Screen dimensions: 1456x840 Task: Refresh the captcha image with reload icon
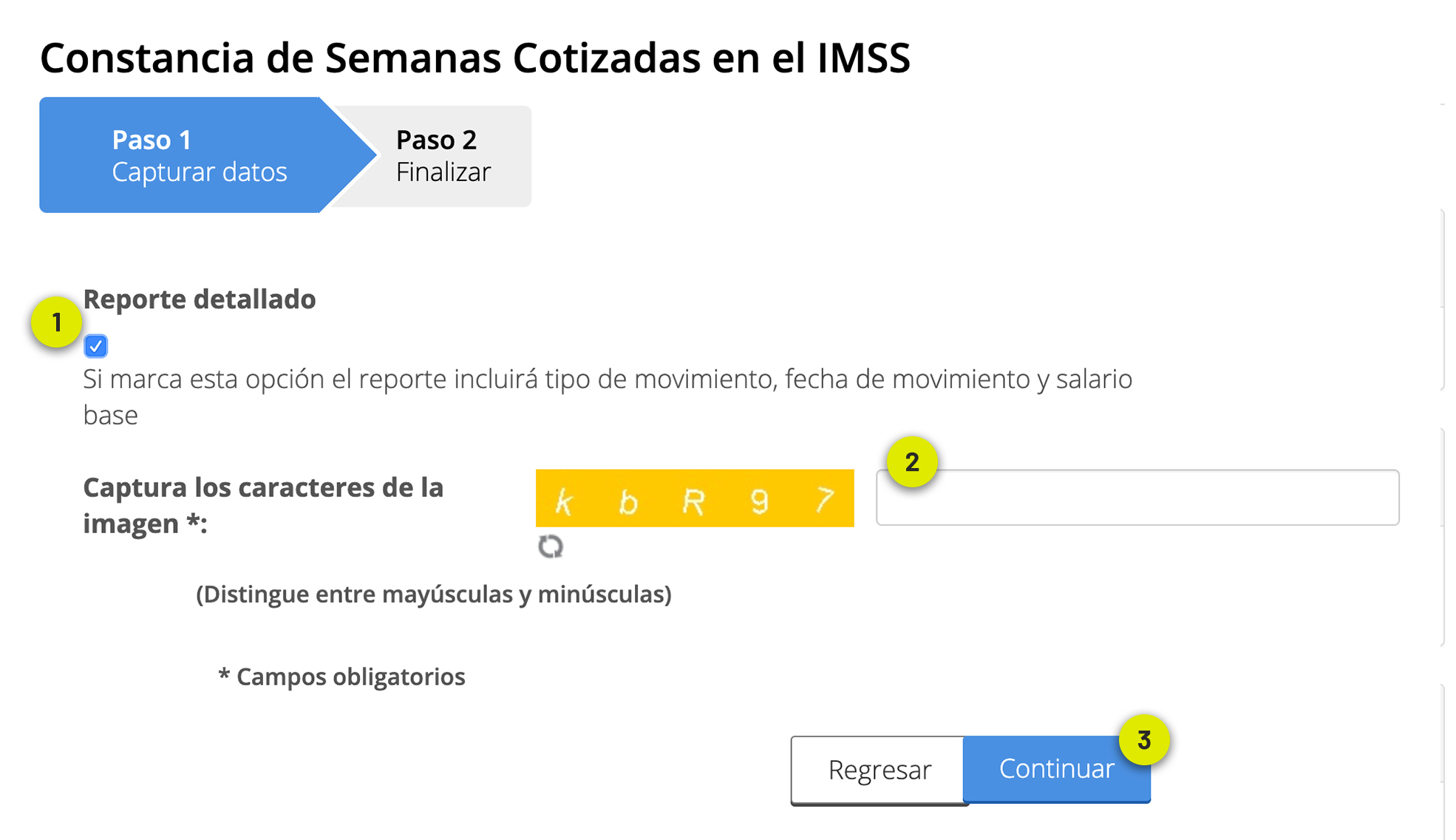point(551,546)
